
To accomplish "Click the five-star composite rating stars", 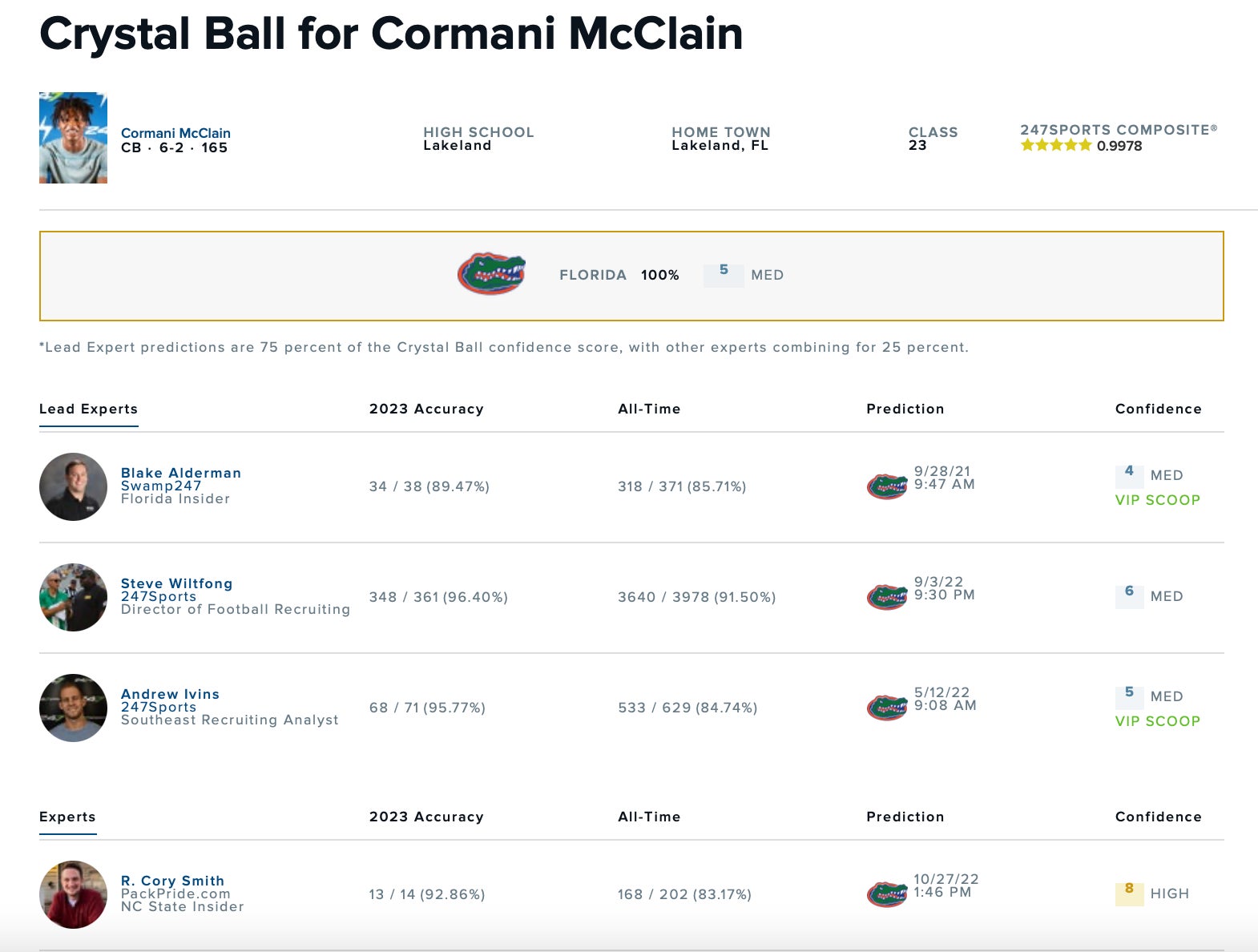I will point(1055,146).
